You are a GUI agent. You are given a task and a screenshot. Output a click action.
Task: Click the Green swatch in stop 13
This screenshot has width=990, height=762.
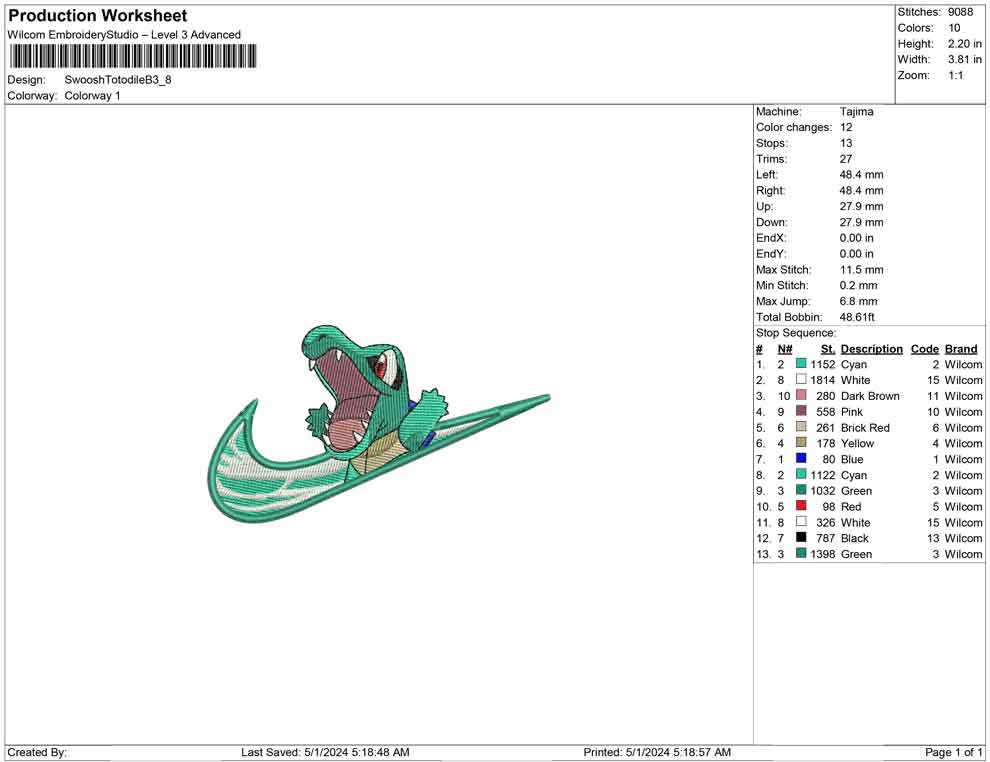coord(801,553)
